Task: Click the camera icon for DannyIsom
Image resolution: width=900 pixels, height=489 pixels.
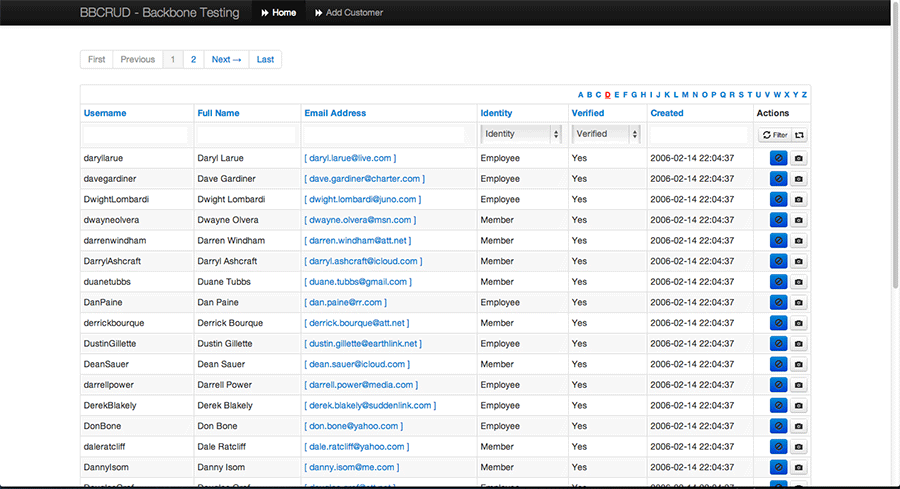Action: pyautogui.click(x=798, y=468)
